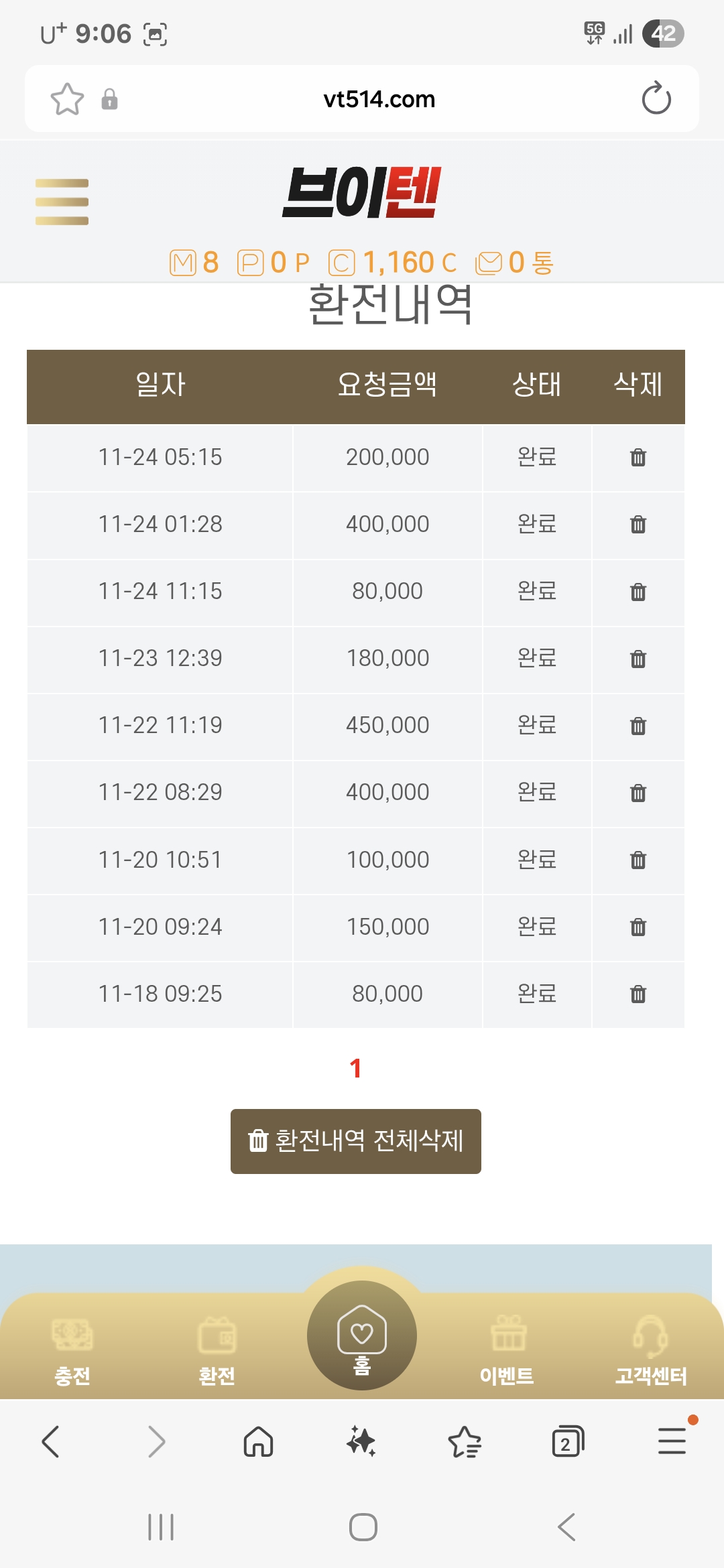Tap the vt514.com address bar

(379, 99)
